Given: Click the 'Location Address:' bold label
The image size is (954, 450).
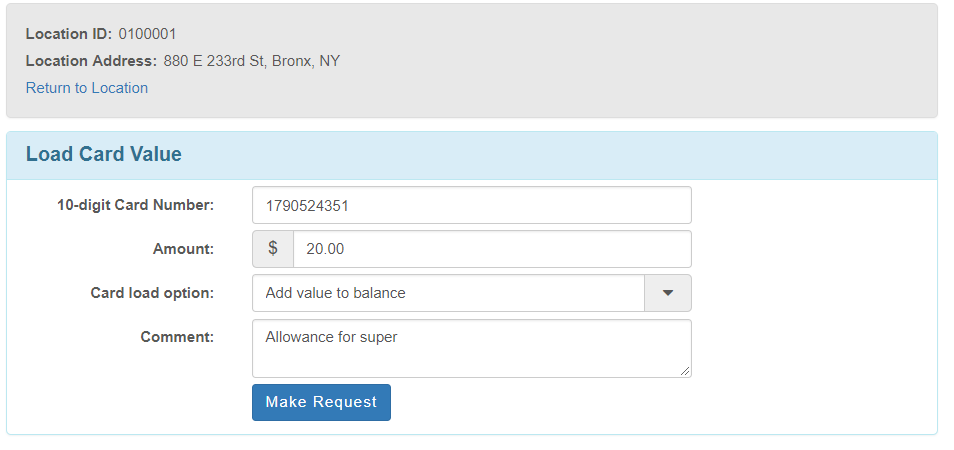Looking at the screenshot, I should (91, 61).
